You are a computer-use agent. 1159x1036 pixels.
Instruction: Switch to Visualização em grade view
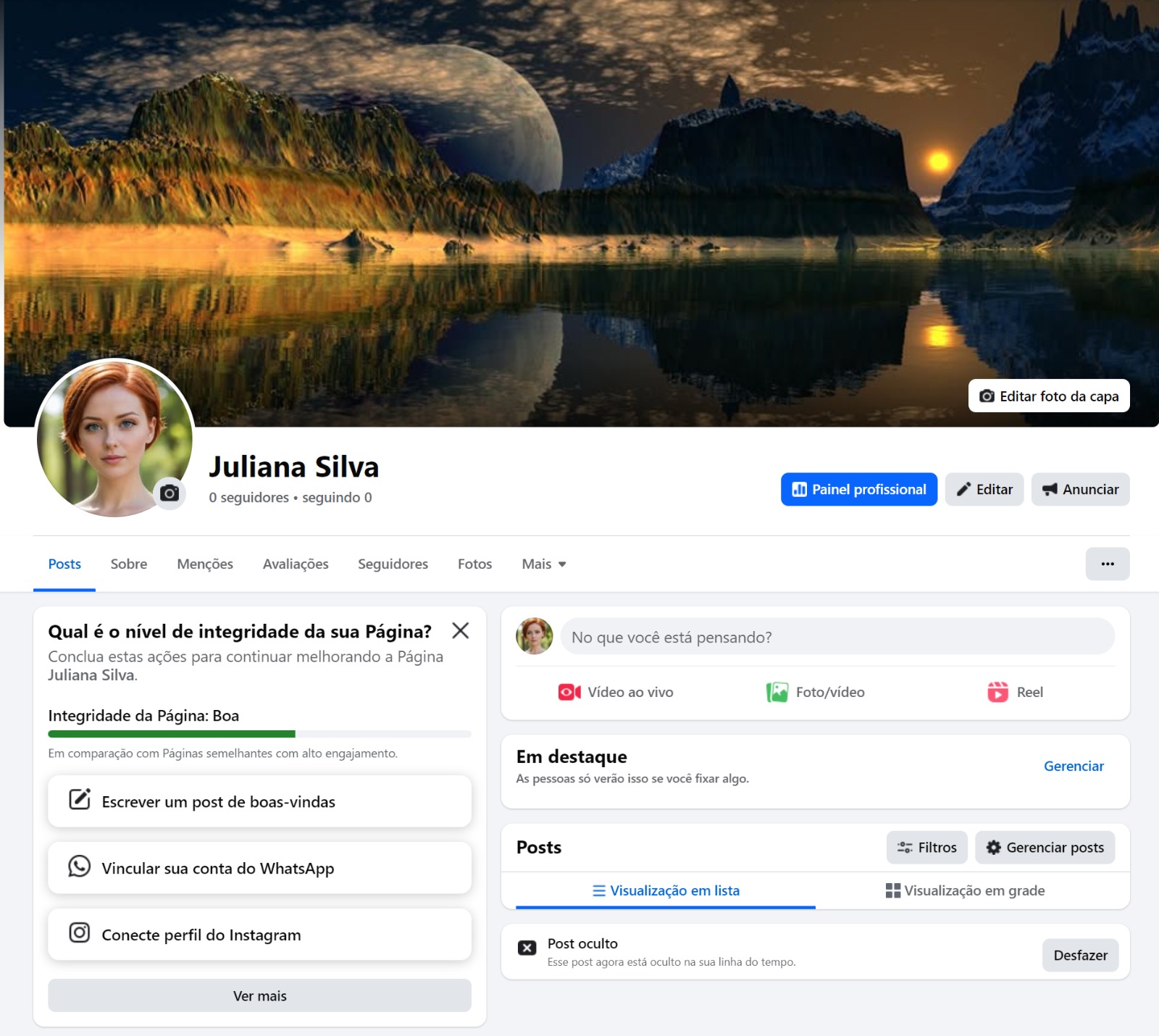point(965,890)
